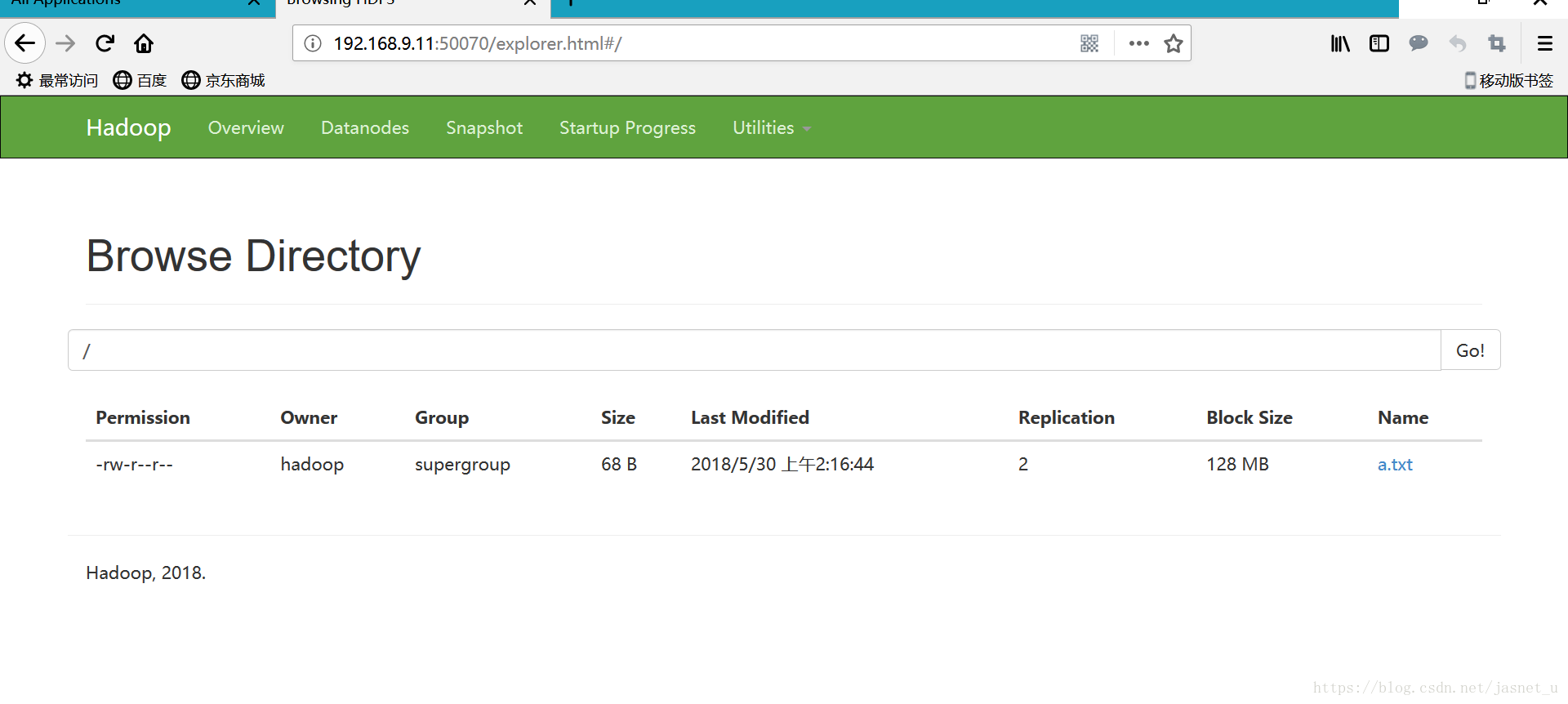Open the chat bubble toolbar icon
Image resolution: width=1568 pixels, height=704 pixels.
coord(1419,43)
